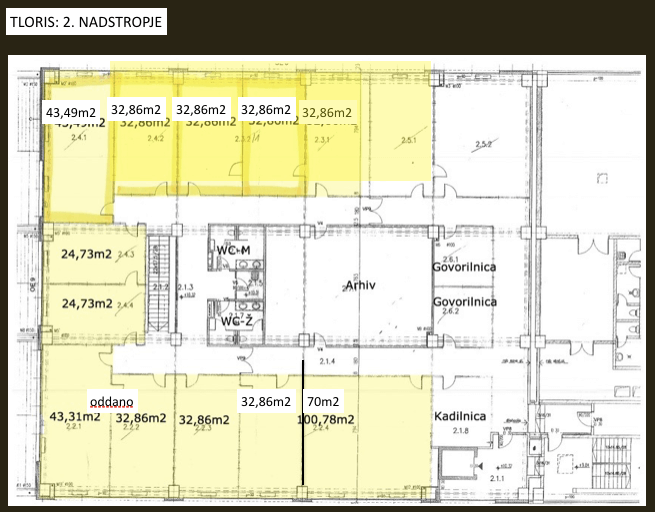Click the Govorilnica 2.6.1 room label
This screenshot has height=512, width=655.
point(464,269)
